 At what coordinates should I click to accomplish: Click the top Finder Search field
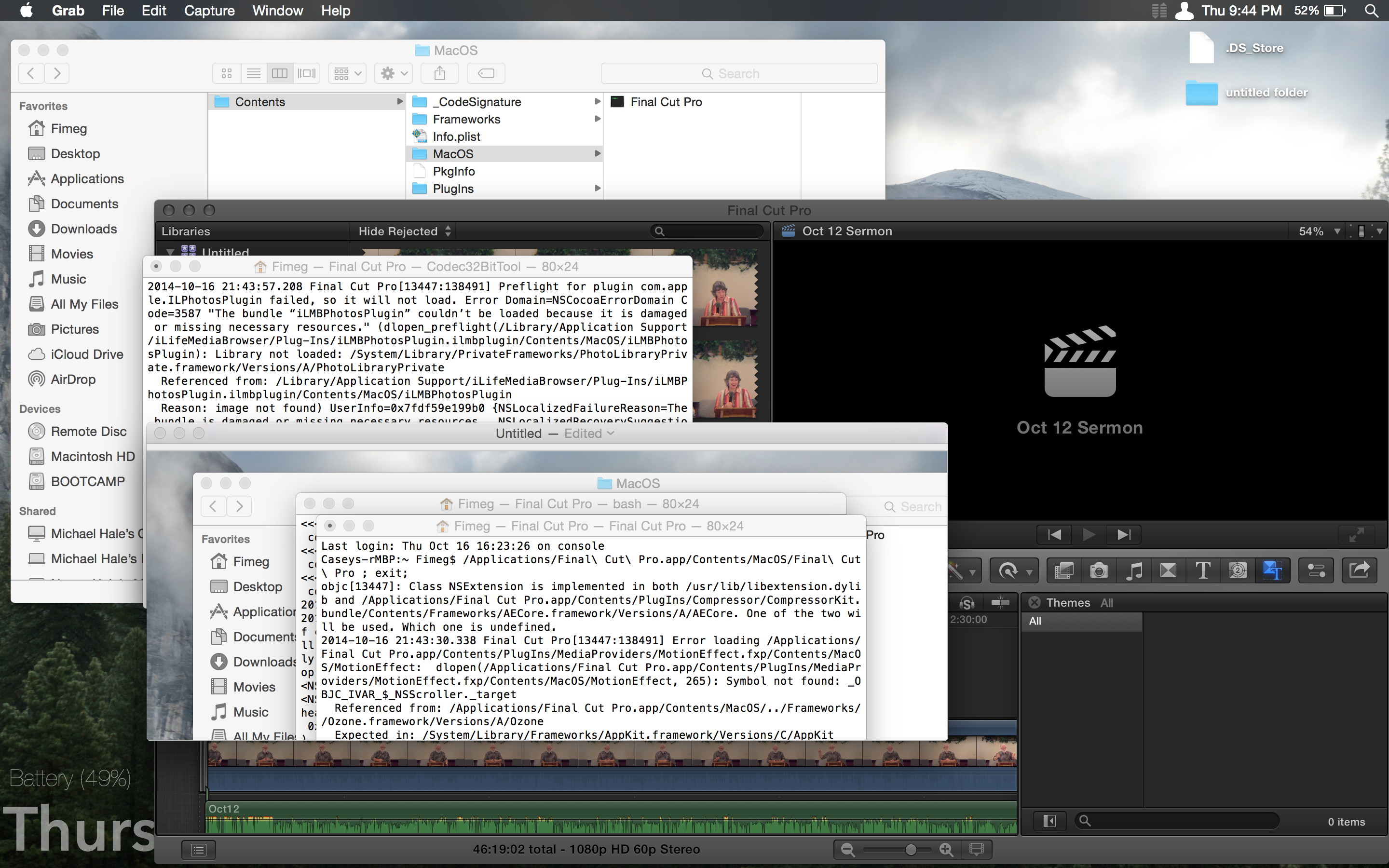[x=739, y=73]
